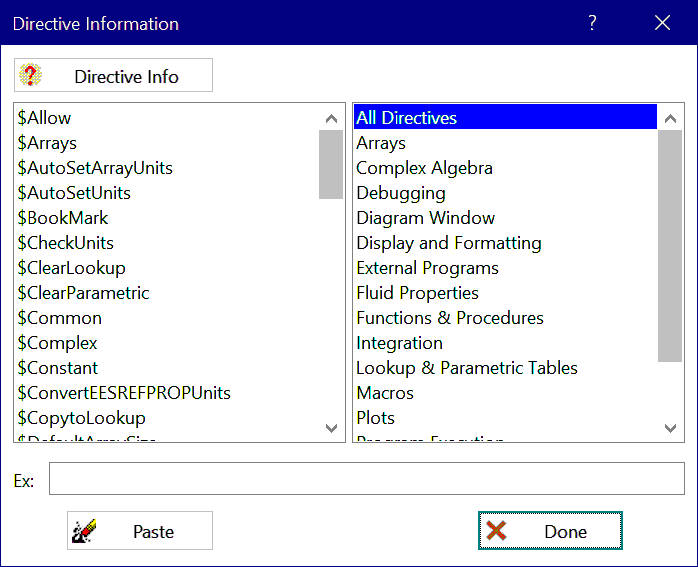Screen dimensions: 698x567
Task: Select the $AutoSetUnits directive
Action: 74,193
